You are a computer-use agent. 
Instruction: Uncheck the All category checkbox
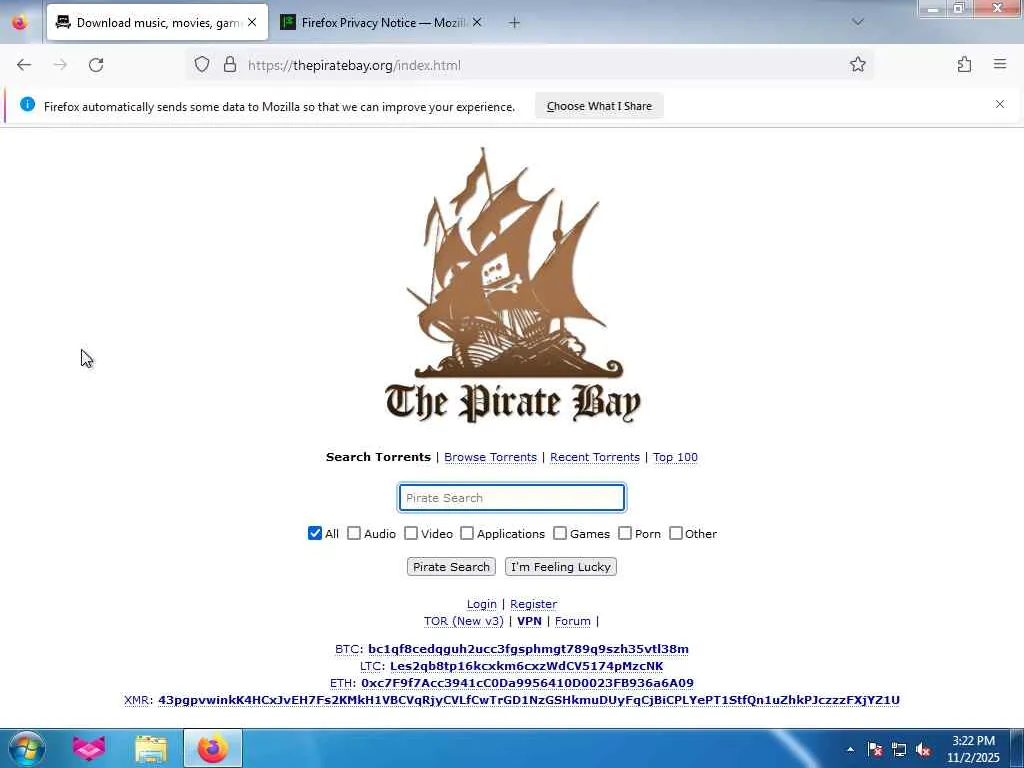pyautogui.click(x=315, y=534)
